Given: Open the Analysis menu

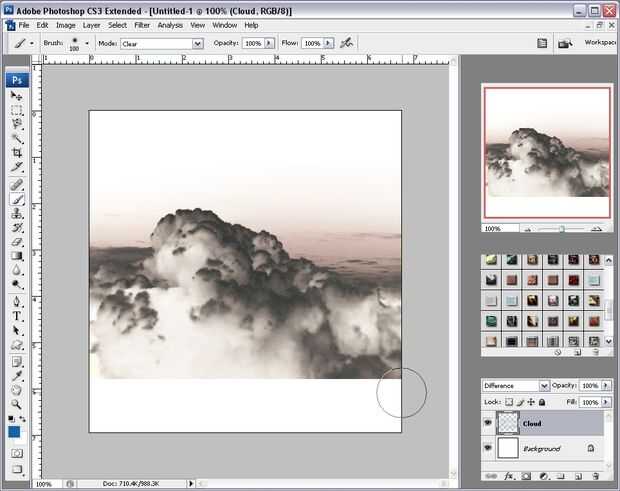Looking at the screenshot, I should point(170,25).
